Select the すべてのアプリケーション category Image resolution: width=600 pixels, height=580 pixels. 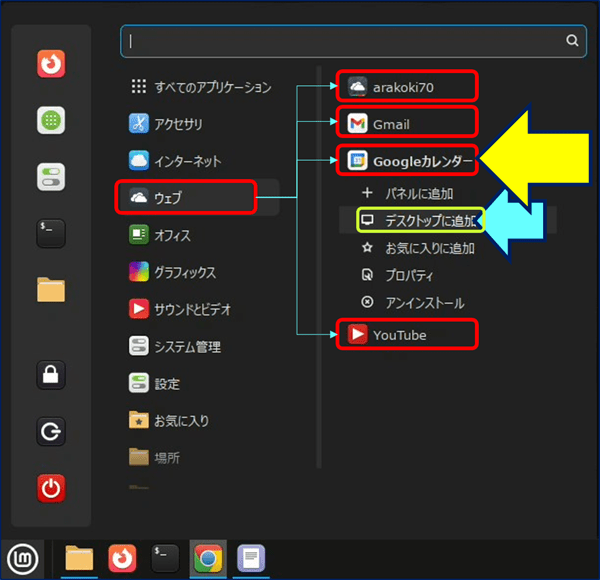pyautogui.click(x=202, y=87)
